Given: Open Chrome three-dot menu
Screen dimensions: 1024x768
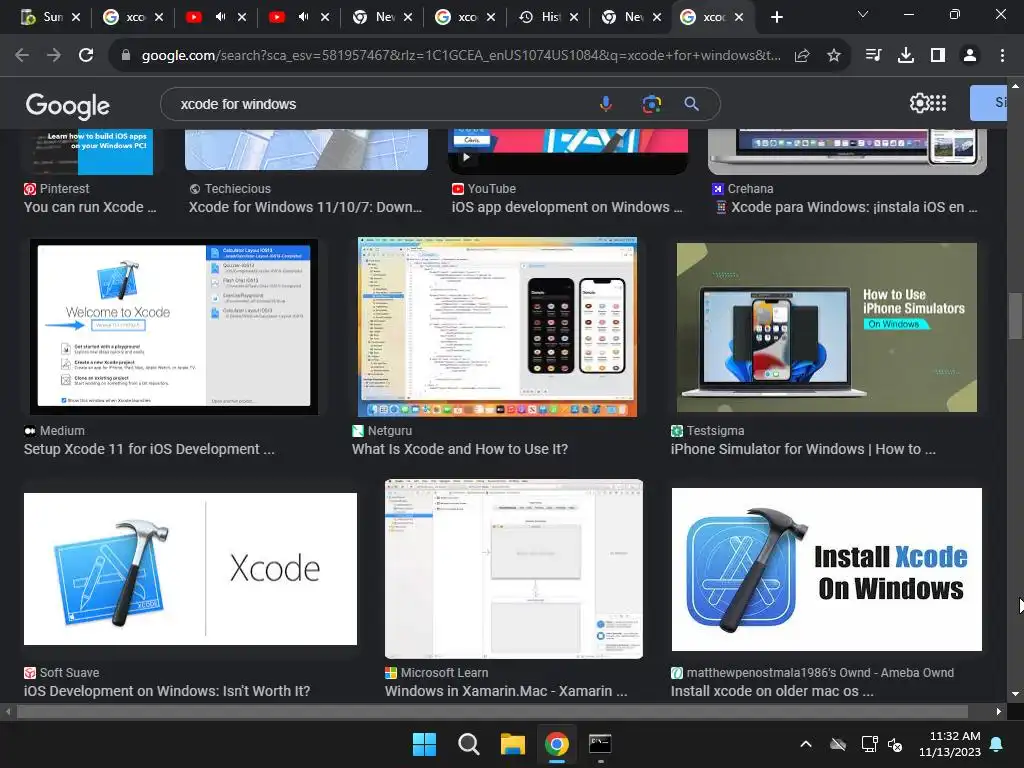Looking at the screenshot, I should point(1002,56).
